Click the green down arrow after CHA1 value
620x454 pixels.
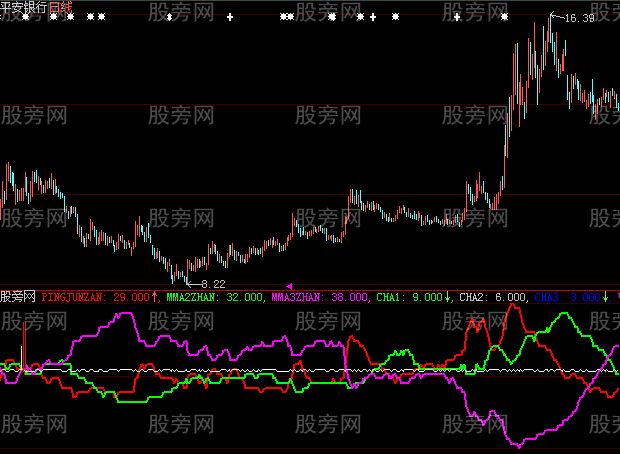(x=447, y=297)
